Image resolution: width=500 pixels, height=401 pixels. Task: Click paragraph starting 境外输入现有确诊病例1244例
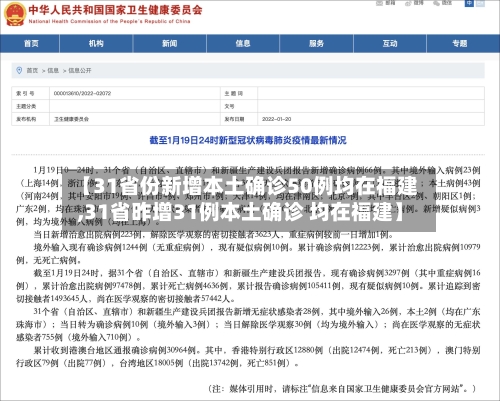point(248,254)
